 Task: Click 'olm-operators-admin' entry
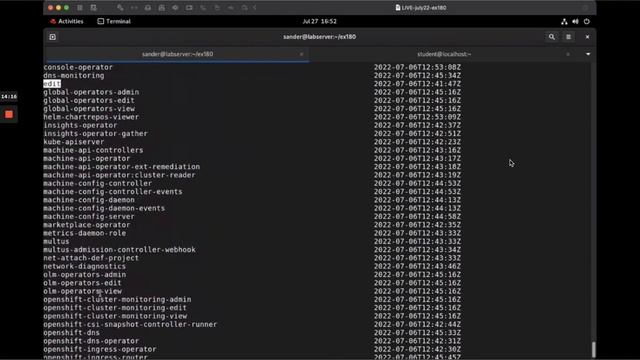click(84, 275)
